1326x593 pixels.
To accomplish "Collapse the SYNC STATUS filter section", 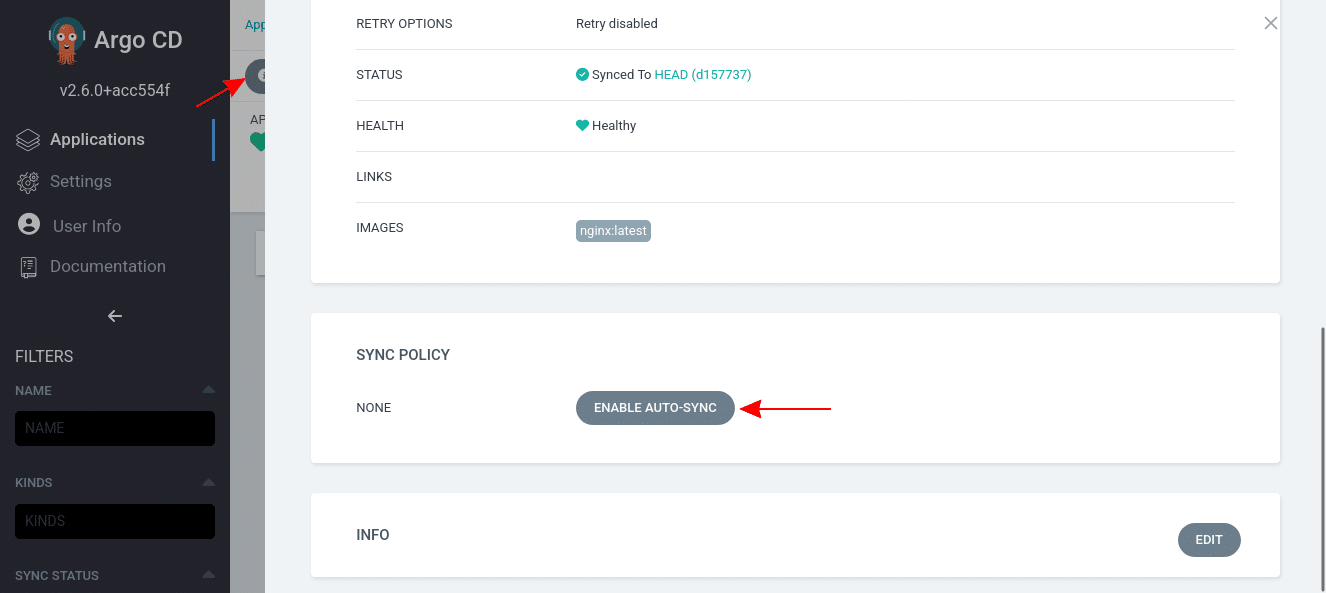I will [208, 575].
